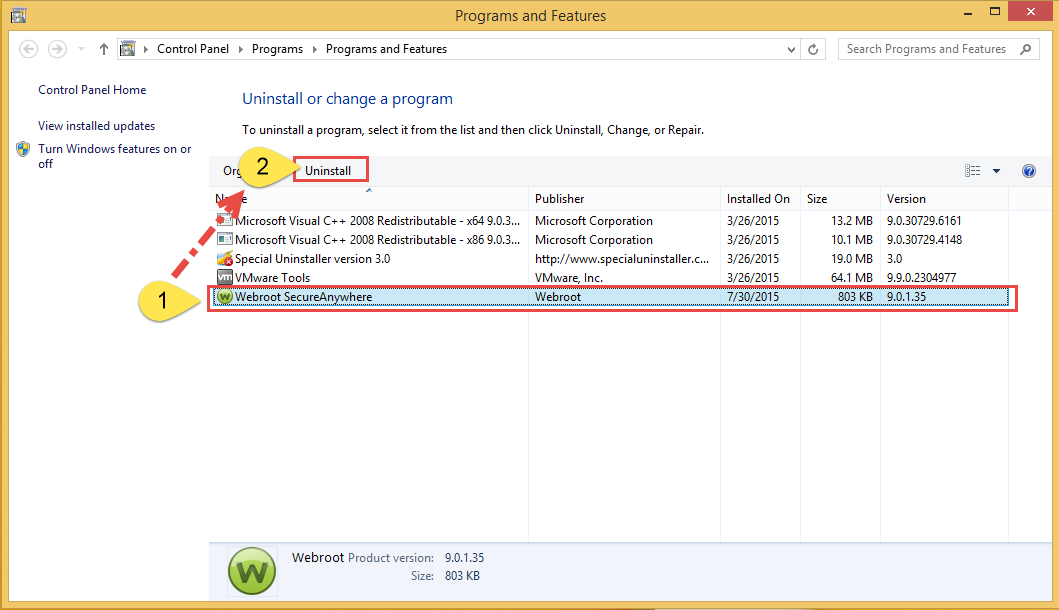Expand the address bar history dropdown
The width and height of the screenshot is (1059, 610).
pyautogui.click(x=791, y=49)
